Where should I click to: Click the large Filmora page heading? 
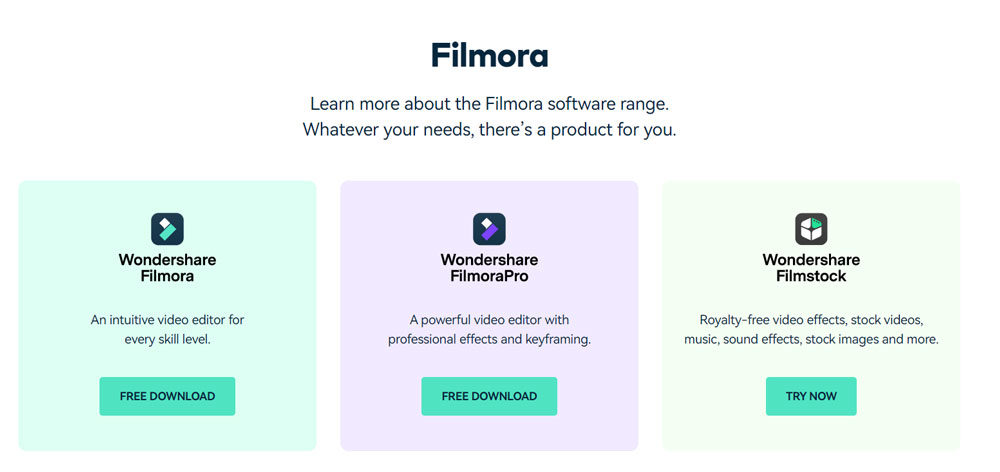click(489, 55)
